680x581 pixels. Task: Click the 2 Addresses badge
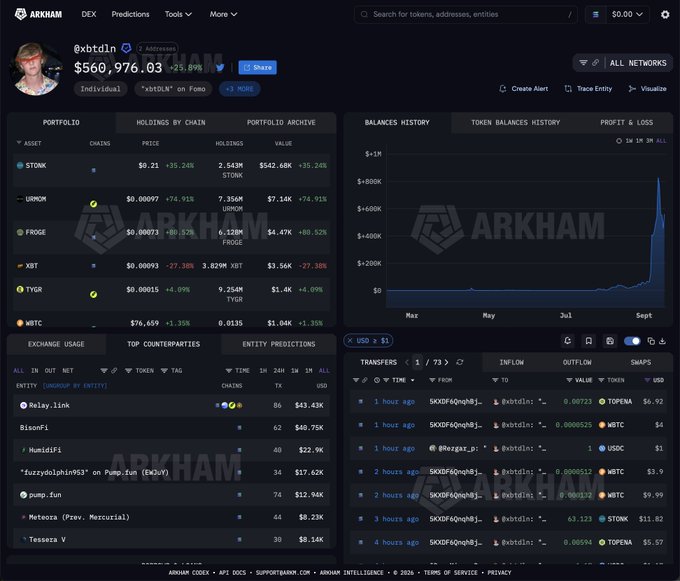pos(157,49)
